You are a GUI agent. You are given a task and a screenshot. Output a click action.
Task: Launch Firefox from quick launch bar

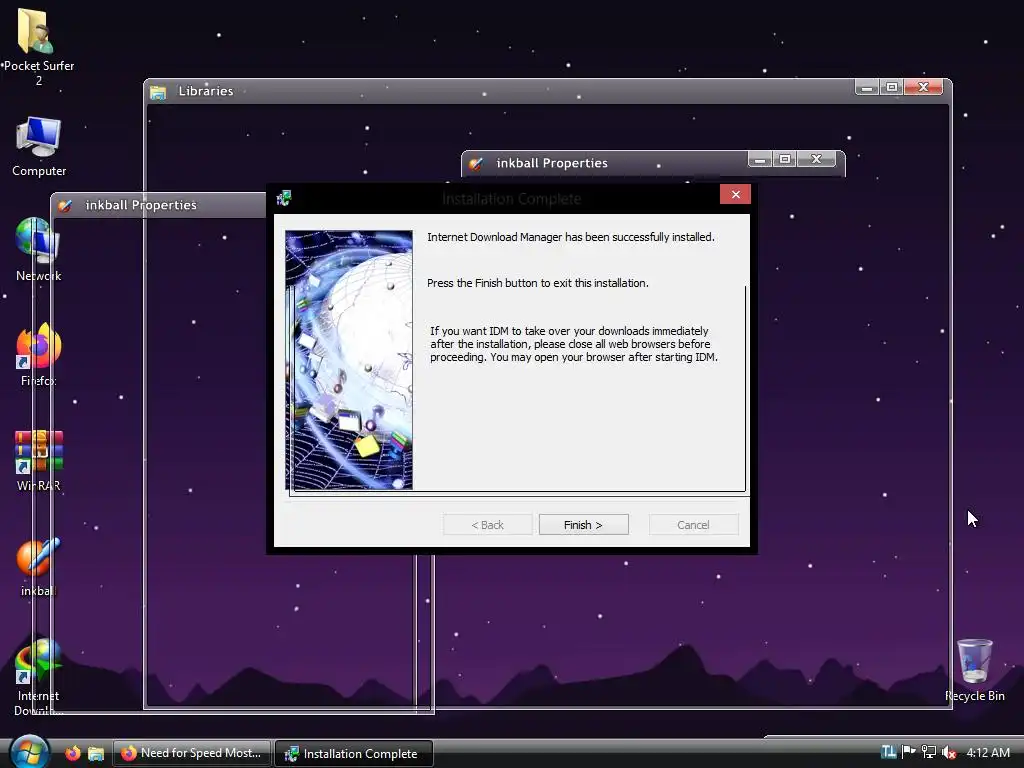[x=73, y=753]
